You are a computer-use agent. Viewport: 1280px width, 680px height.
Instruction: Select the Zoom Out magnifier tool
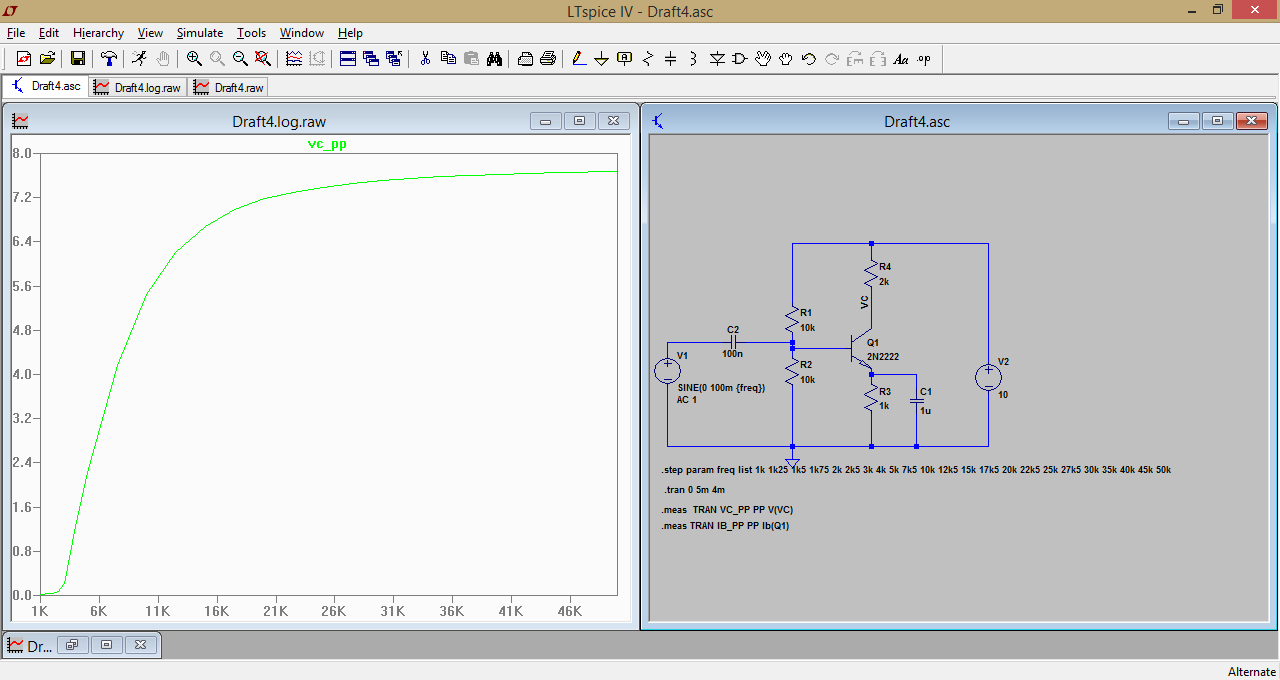240,59
